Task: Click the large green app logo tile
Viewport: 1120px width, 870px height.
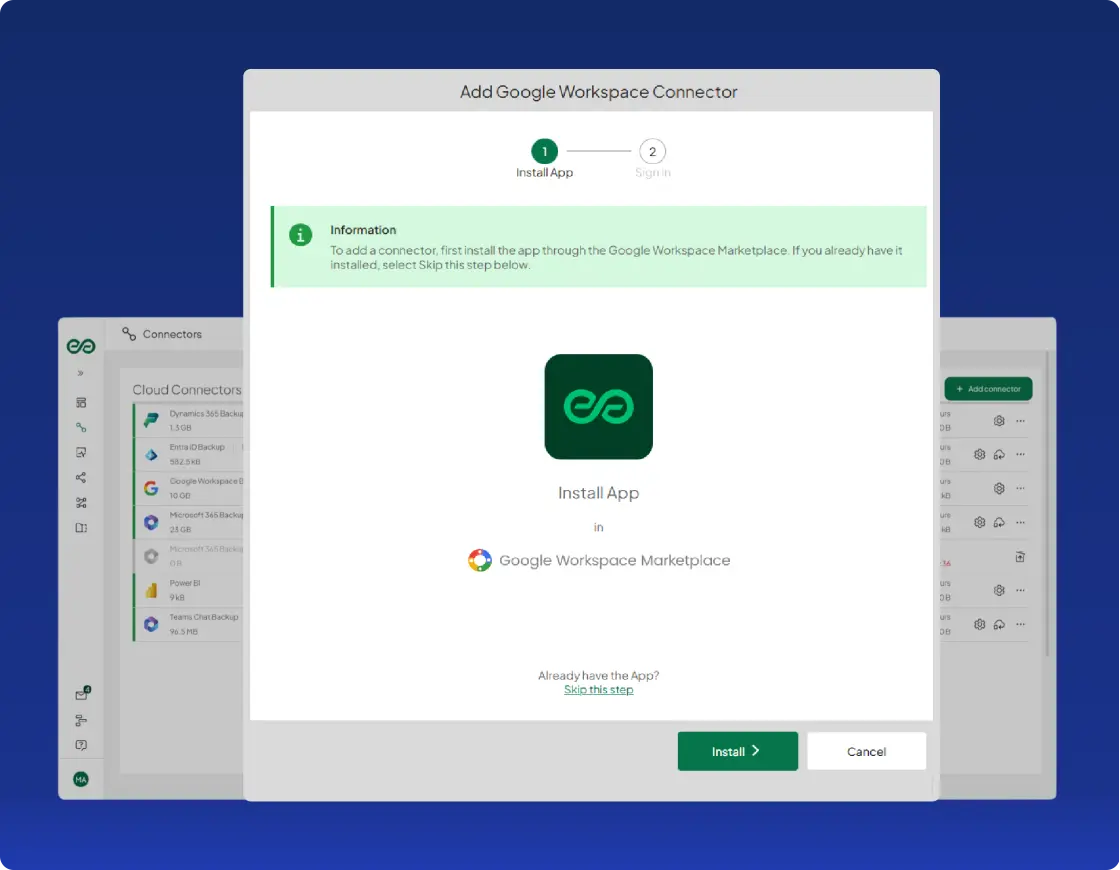Action: pos(599,406)
